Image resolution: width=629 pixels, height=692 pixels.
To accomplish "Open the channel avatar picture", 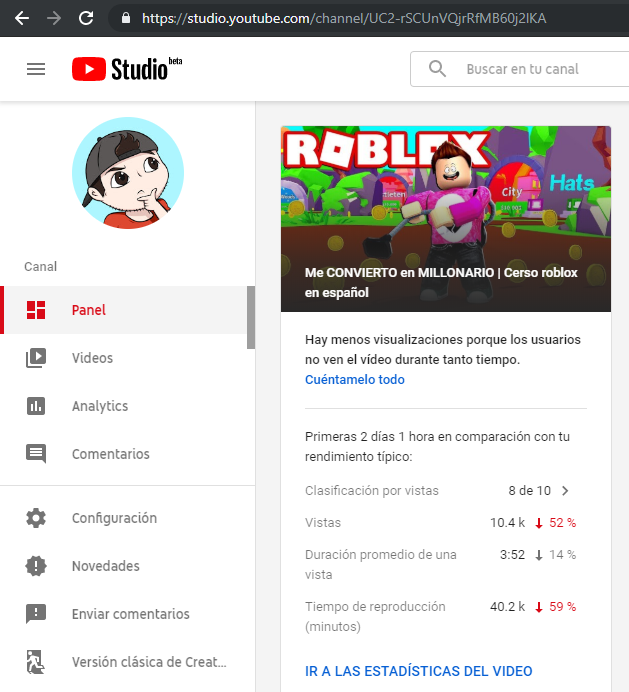I will click(x=128, y=173).
